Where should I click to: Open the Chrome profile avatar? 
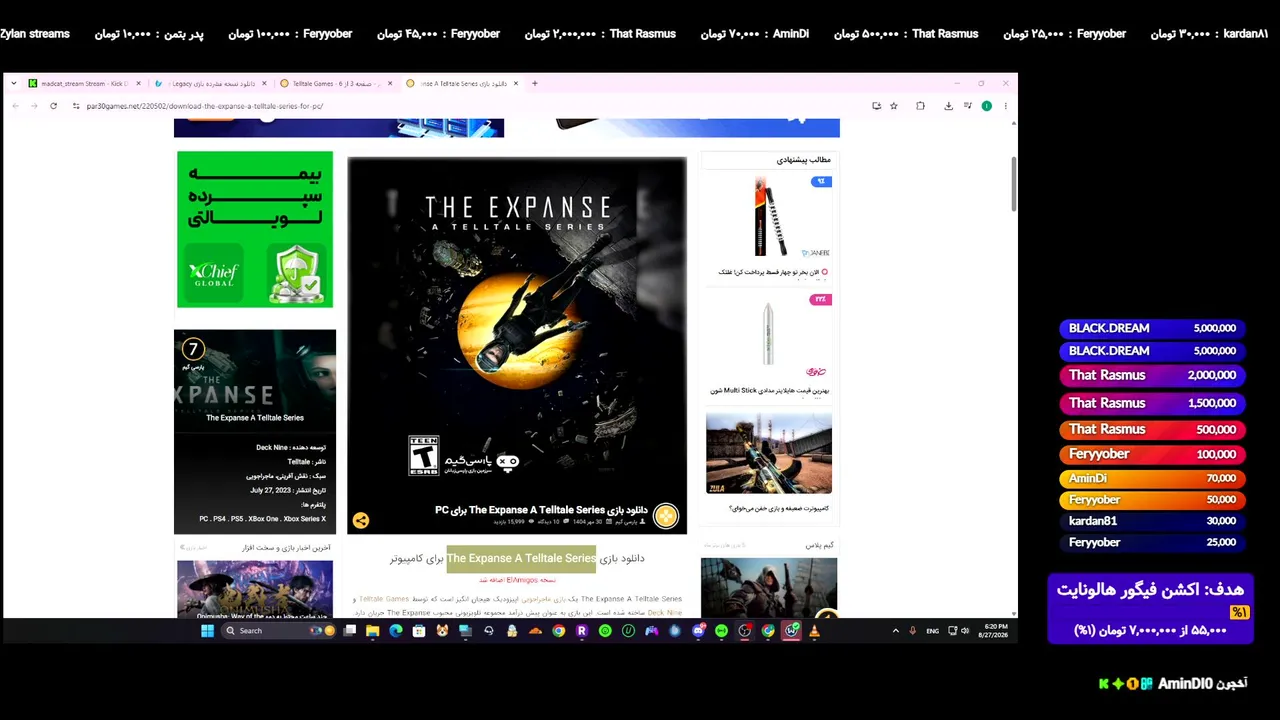click(x=987, y=106)
